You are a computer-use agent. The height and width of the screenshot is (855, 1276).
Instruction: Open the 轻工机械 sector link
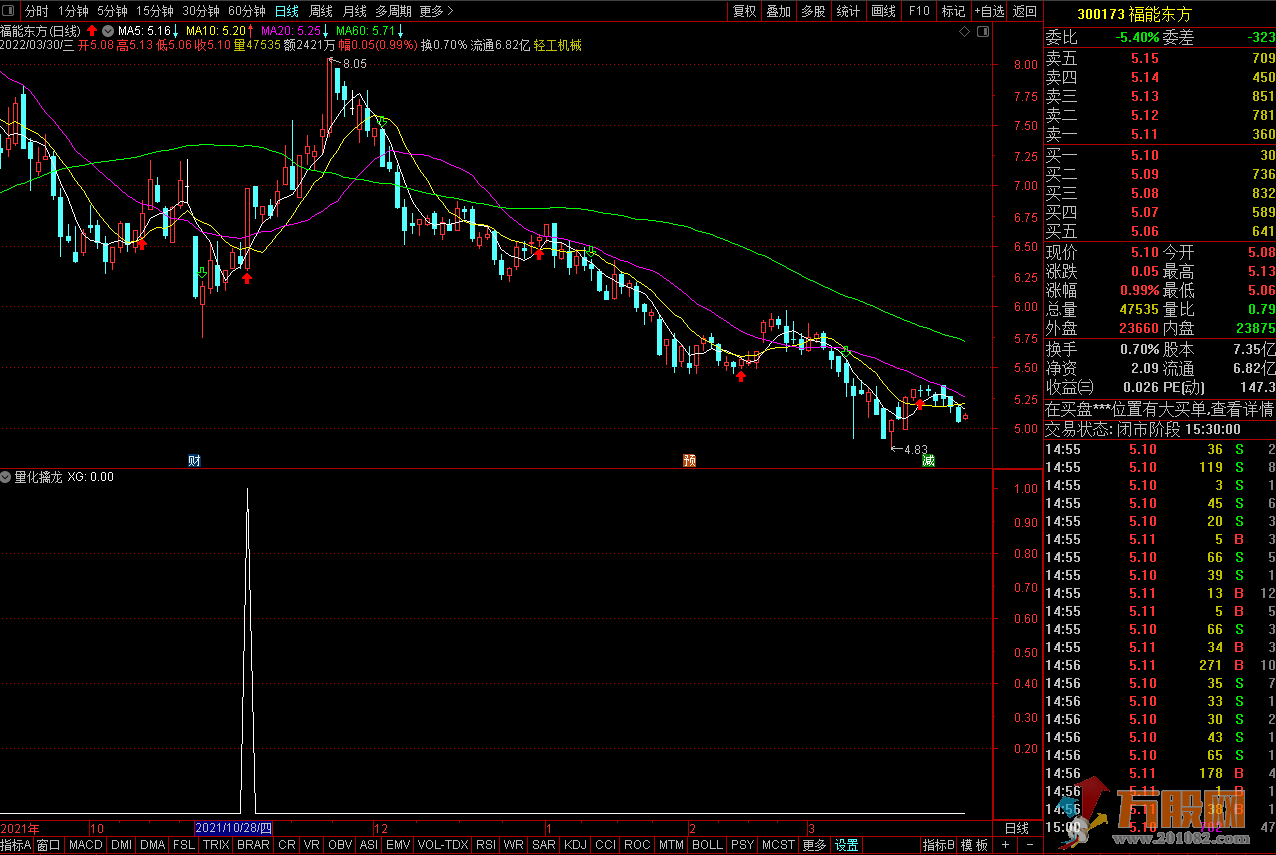coord(558,45)
